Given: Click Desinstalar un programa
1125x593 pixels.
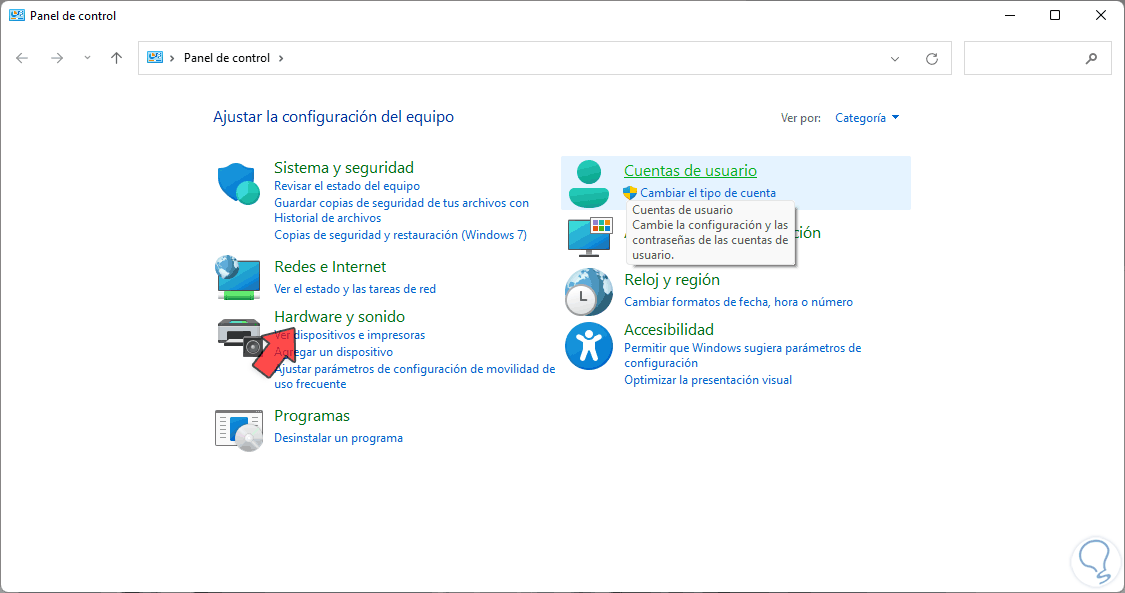Looking at the screenshot, I should pos(338,438).
